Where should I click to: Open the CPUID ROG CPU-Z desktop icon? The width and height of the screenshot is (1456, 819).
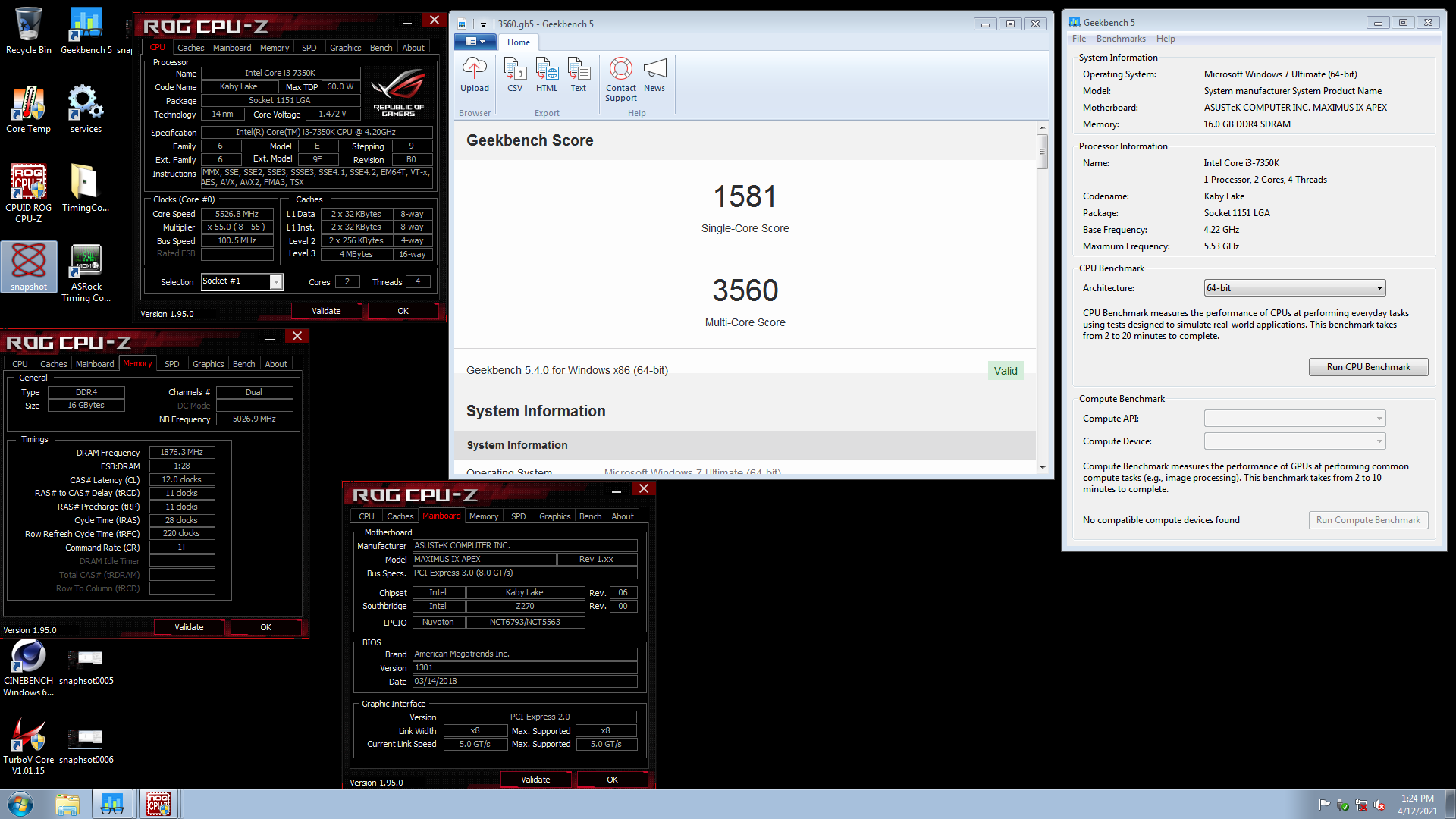29,193
